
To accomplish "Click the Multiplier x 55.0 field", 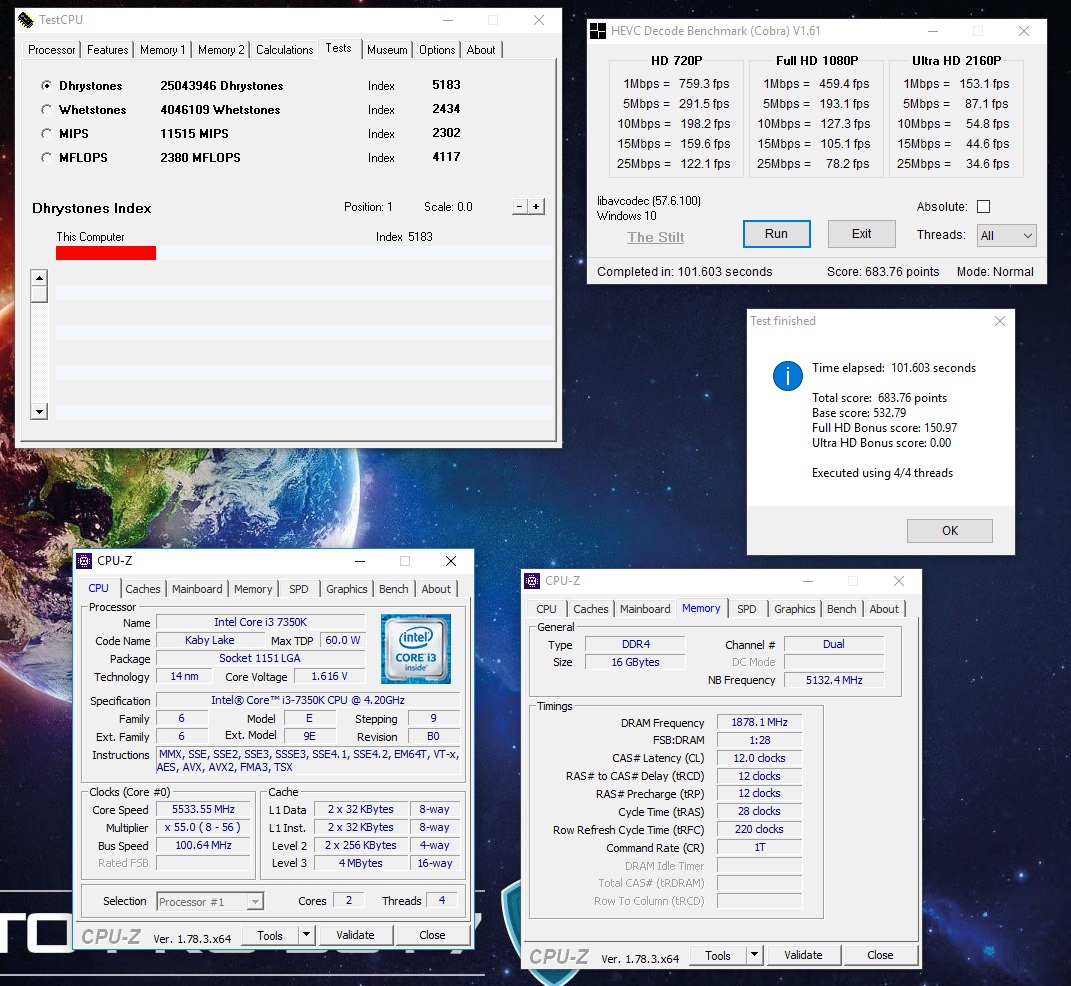I will point(203,827).
